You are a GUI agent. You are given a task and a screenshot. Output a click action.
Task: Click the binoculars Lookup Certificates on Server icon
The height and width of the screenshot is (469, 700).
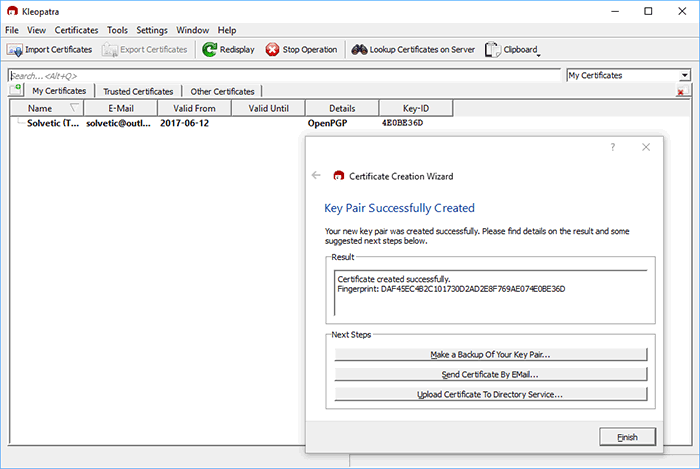coord(359,50)
